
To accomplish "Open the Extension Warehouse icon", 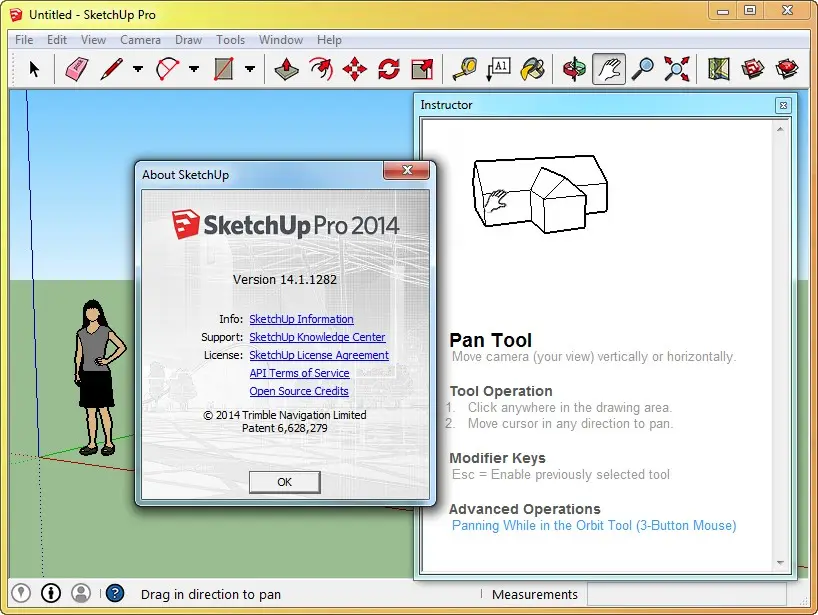I will coord(787,69).
